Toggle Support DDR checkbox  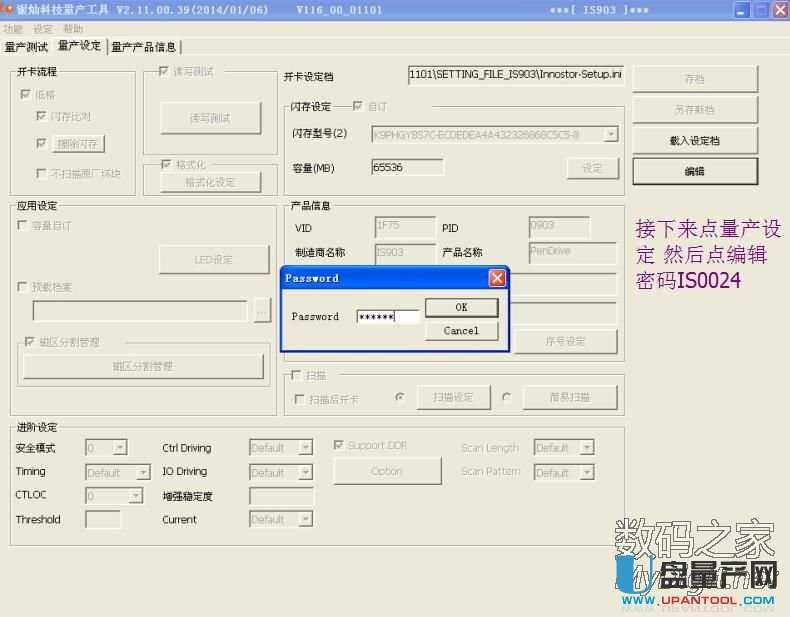(x=339, y=445)
